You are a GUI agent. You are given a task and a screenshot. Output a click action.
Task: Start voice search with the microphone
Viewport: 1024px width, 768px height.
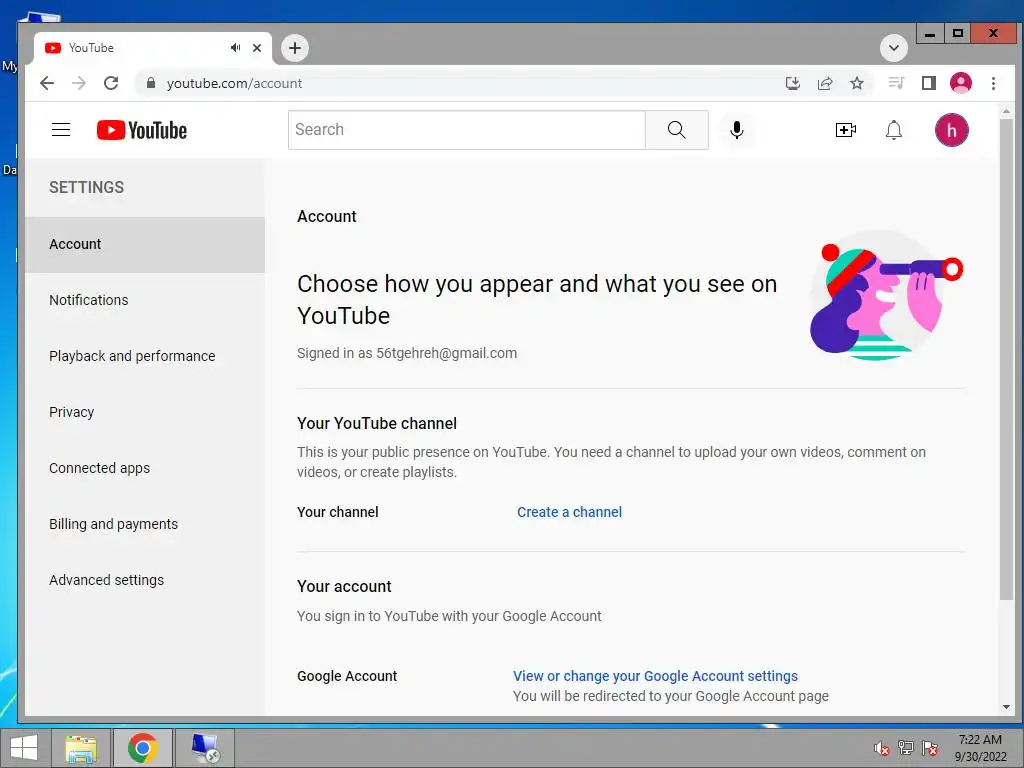click(x=737, y=130)
